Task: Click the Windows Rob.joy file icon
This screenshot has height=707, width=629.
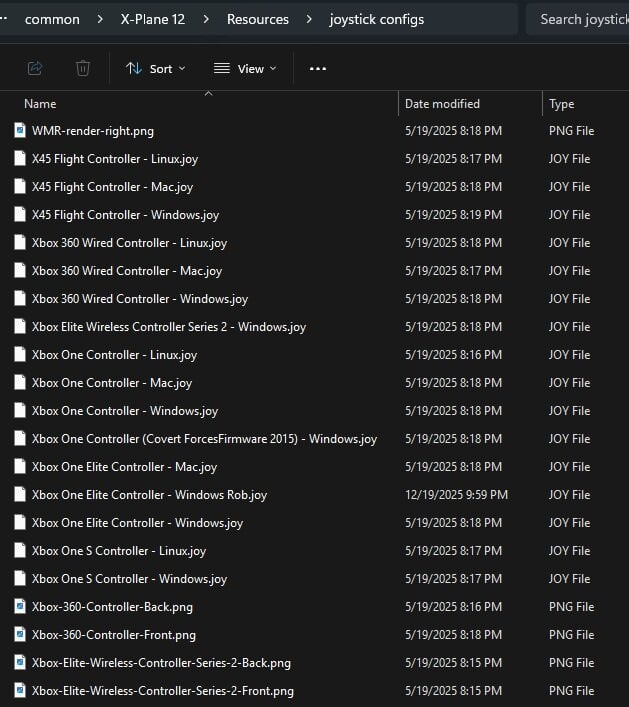Action: [x=20, y=495]
